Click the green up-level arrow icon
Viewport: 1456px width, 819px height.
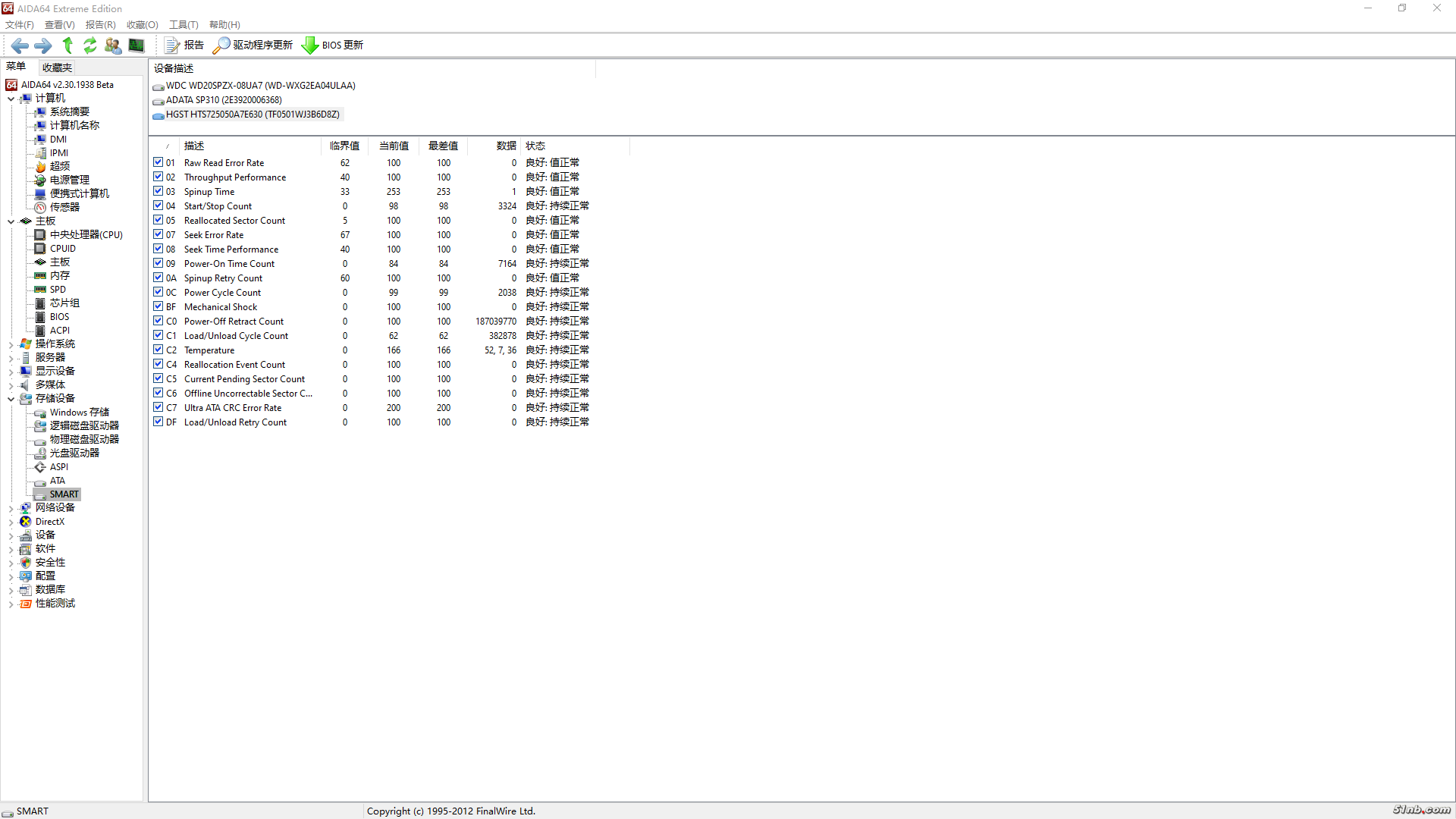pyautogui.click(x=67, y=45)
